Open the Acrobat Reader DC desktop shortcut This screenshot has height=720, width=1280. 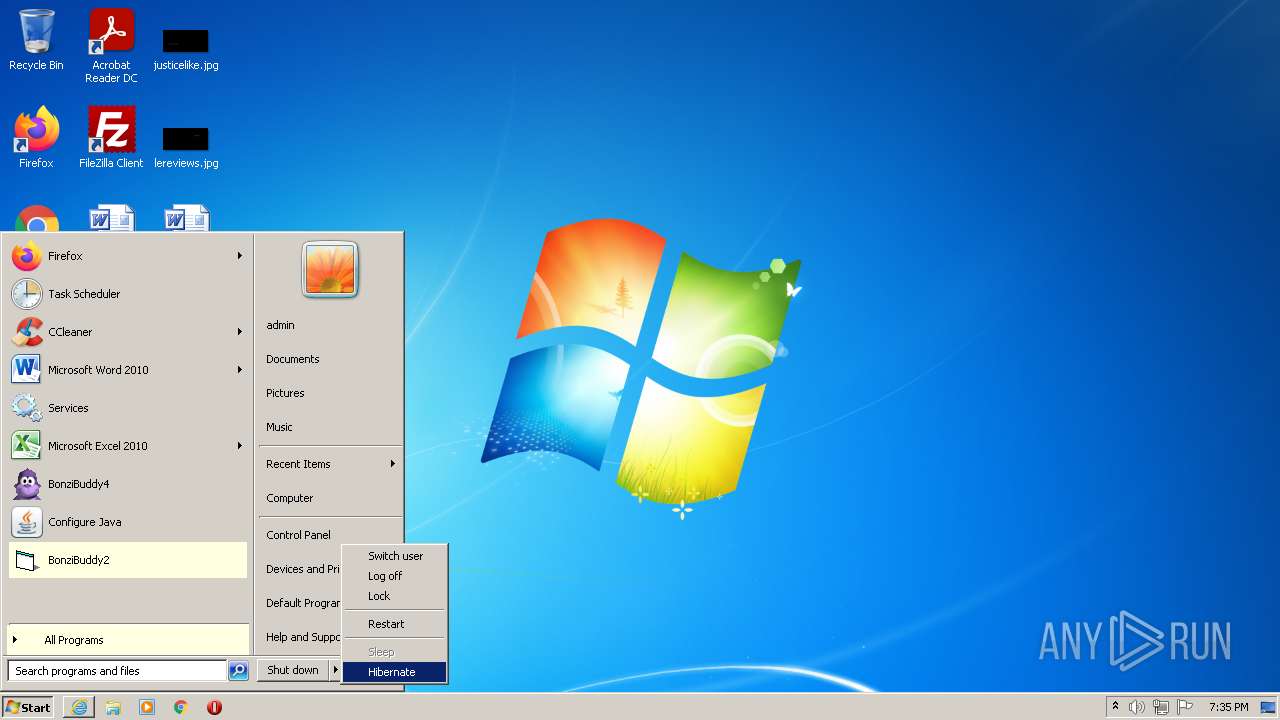coord(111,47)
